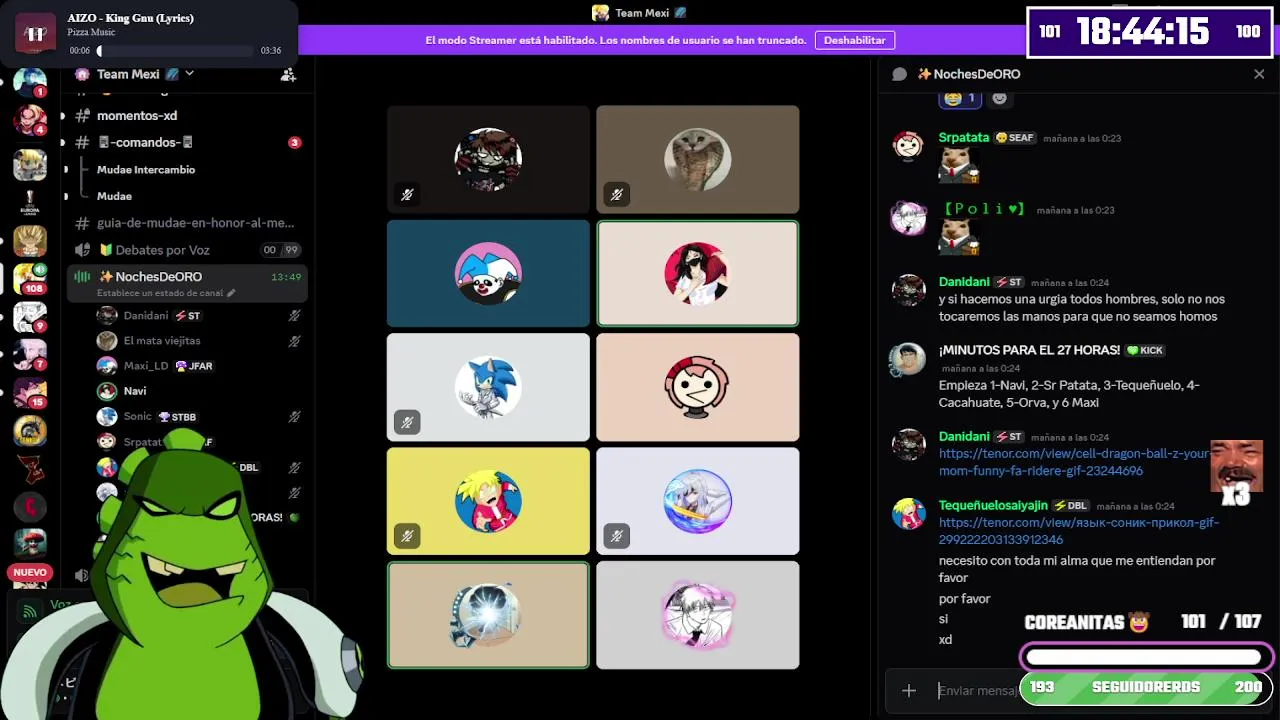Click the red NUEVO pill in server bar
1280x720 pixels.
[29, 573]
